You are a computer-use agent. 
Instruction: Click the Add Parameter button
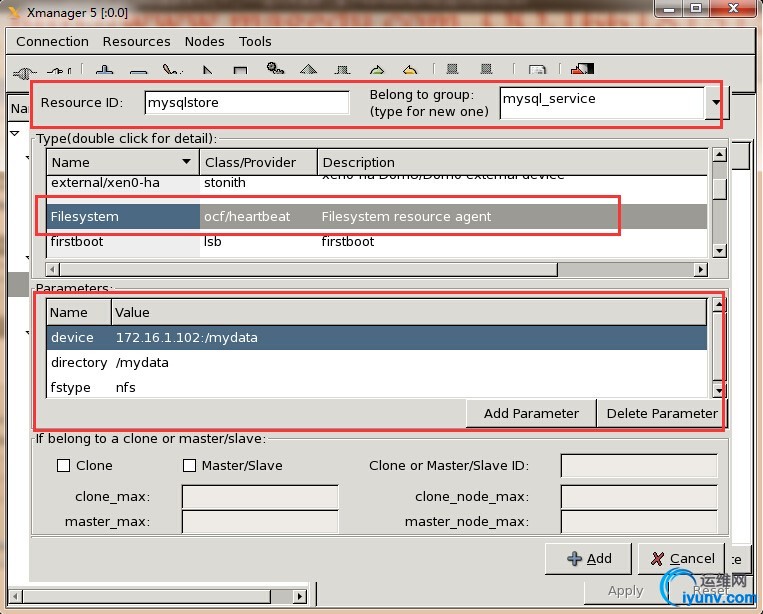pos(531,414)
